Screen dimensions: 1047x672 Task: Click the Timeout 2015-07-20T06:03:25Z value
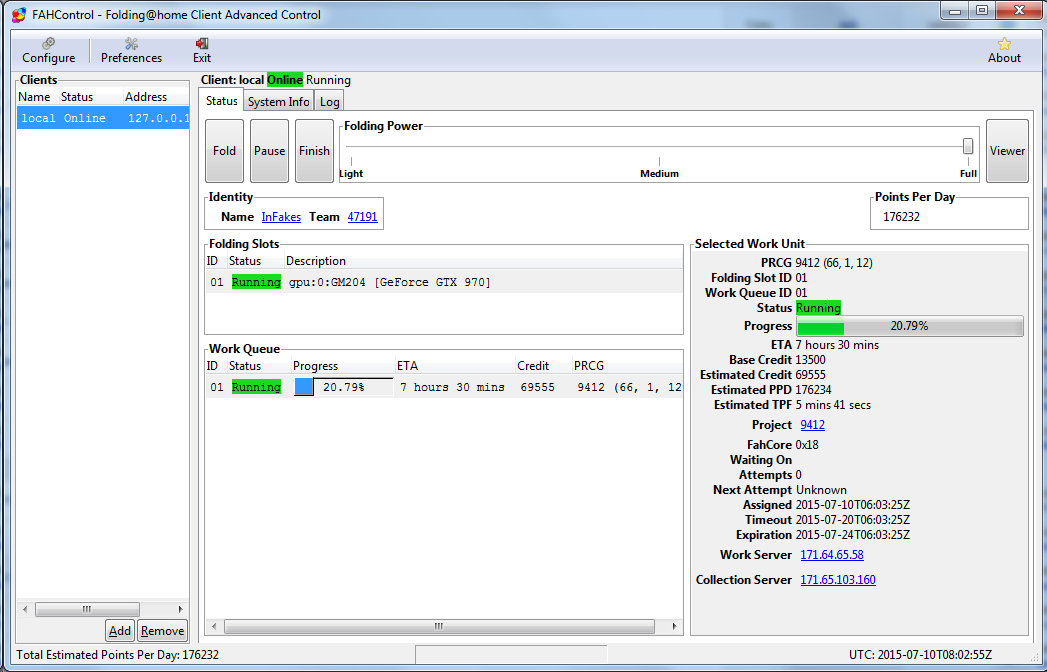coord(853,520)
